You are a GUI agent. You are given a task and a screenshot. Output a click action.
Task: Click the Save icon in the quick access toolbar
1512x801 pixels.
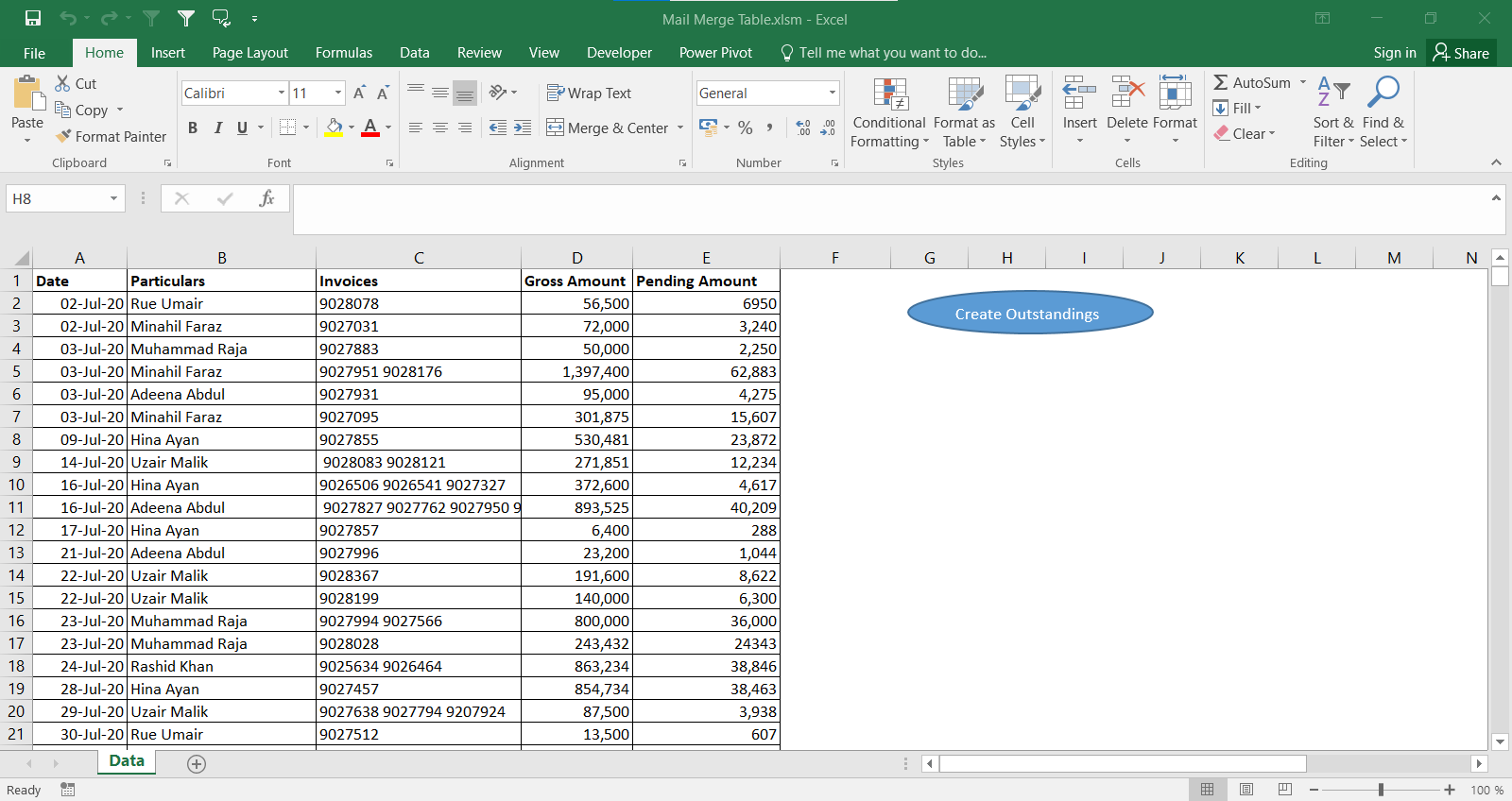point(33,18)
